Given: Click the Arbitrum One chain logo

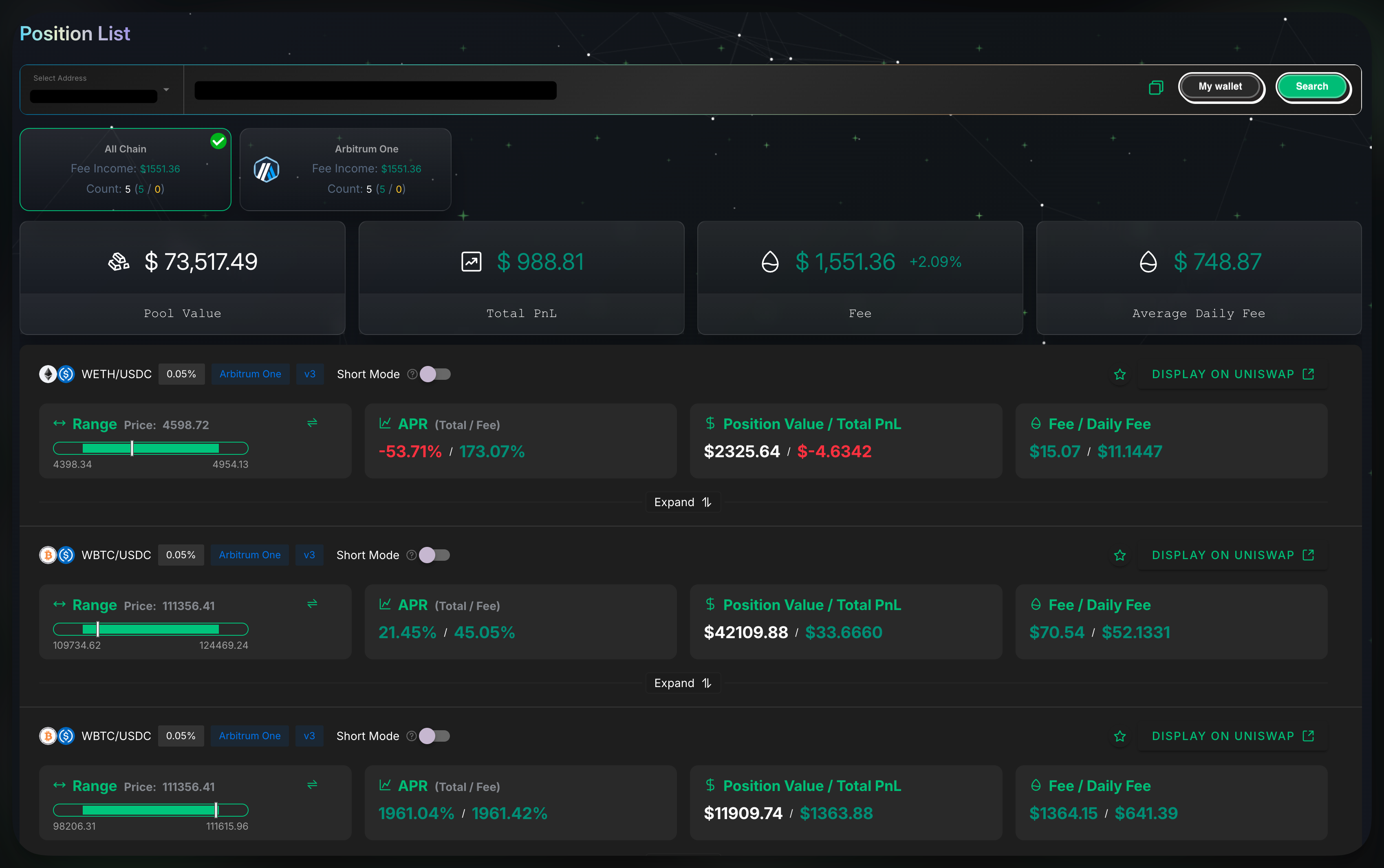Looking at the screenshot, I should point(267,169).
